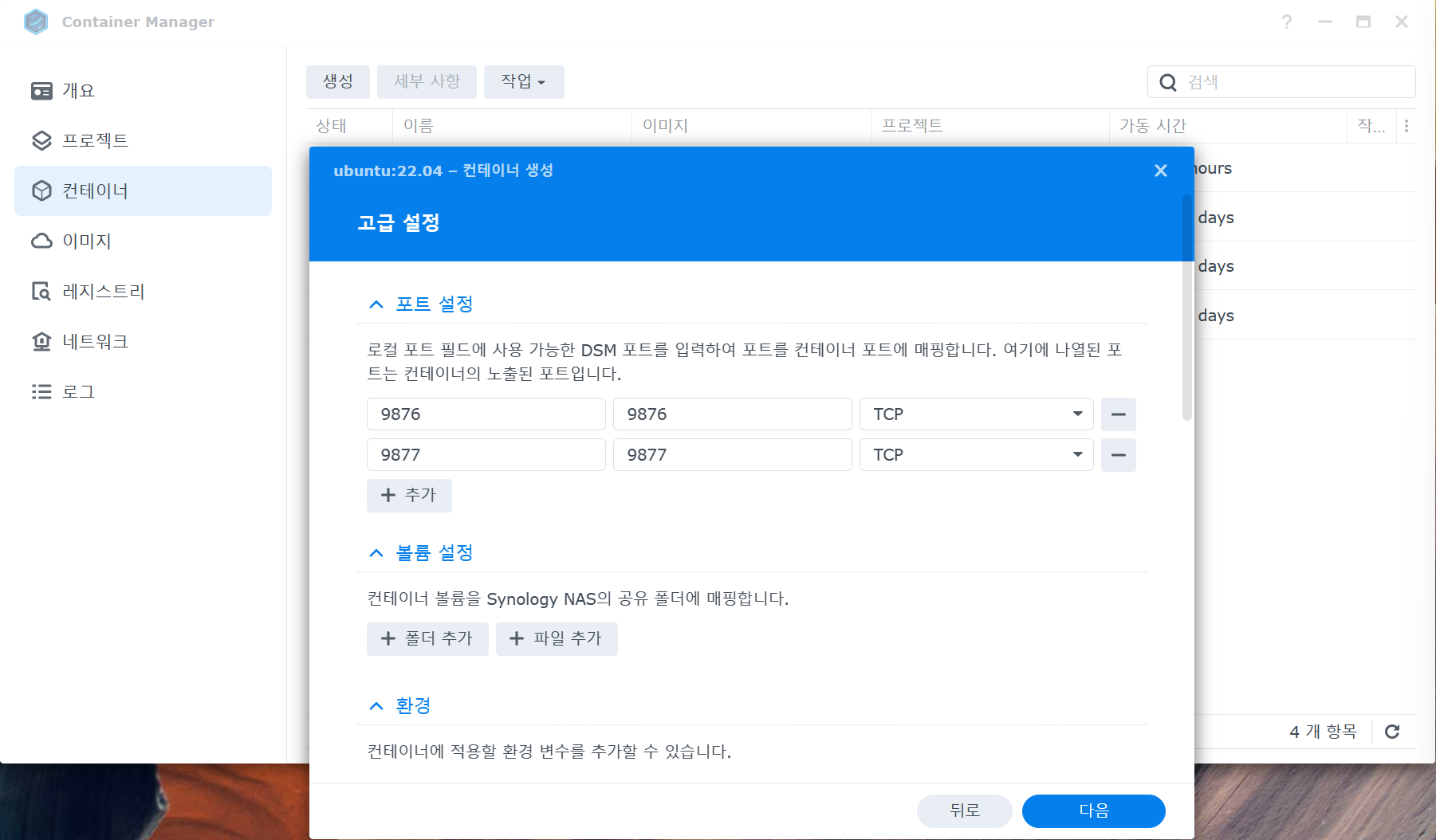Click the local port 9877 input field
This screenshot has width=1436, height=840.
486,455
